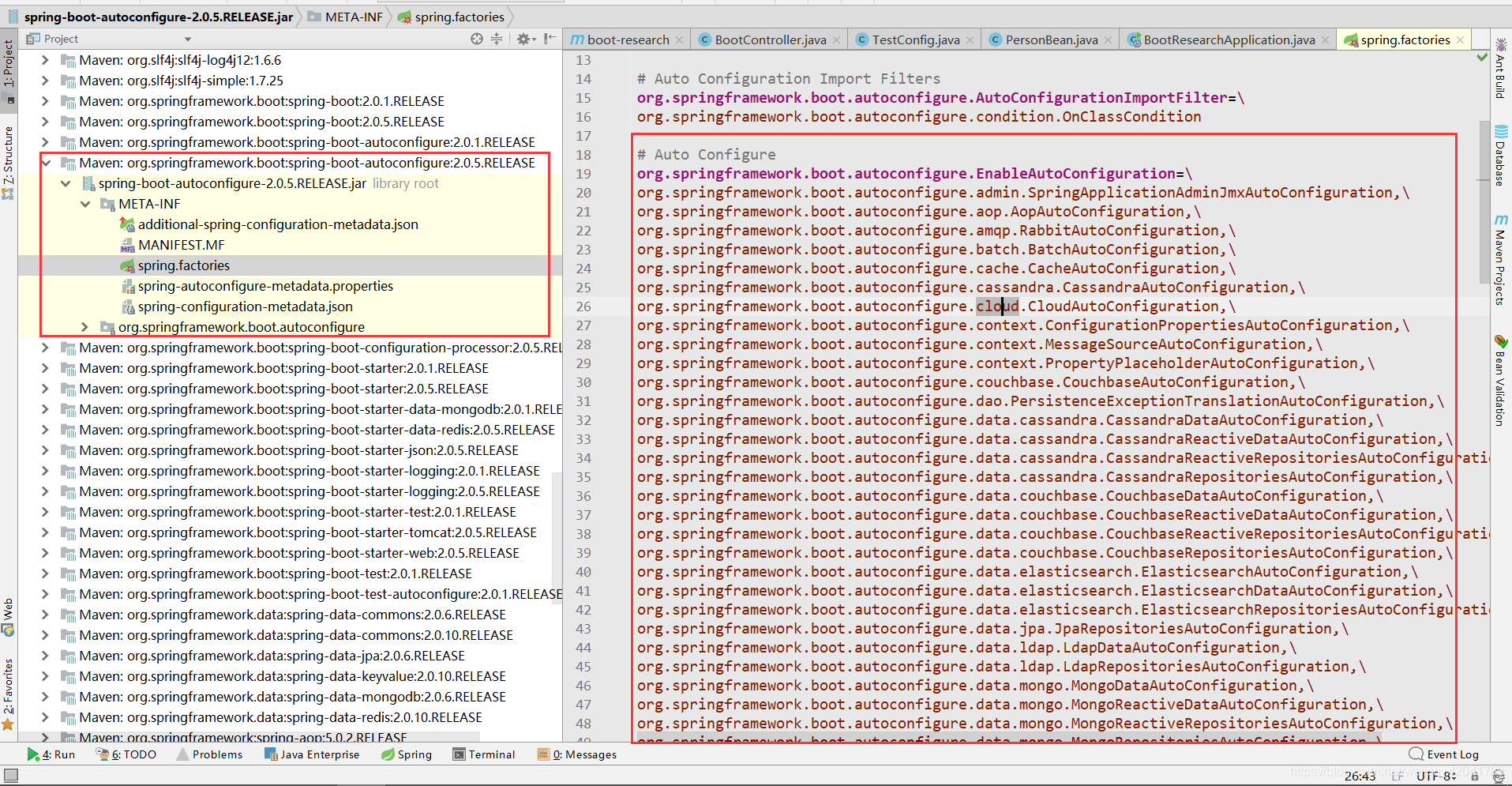This screenshot has width=1512, height=786.
Task: Select spring-configuration-metadata.json file
Action: 246,307
